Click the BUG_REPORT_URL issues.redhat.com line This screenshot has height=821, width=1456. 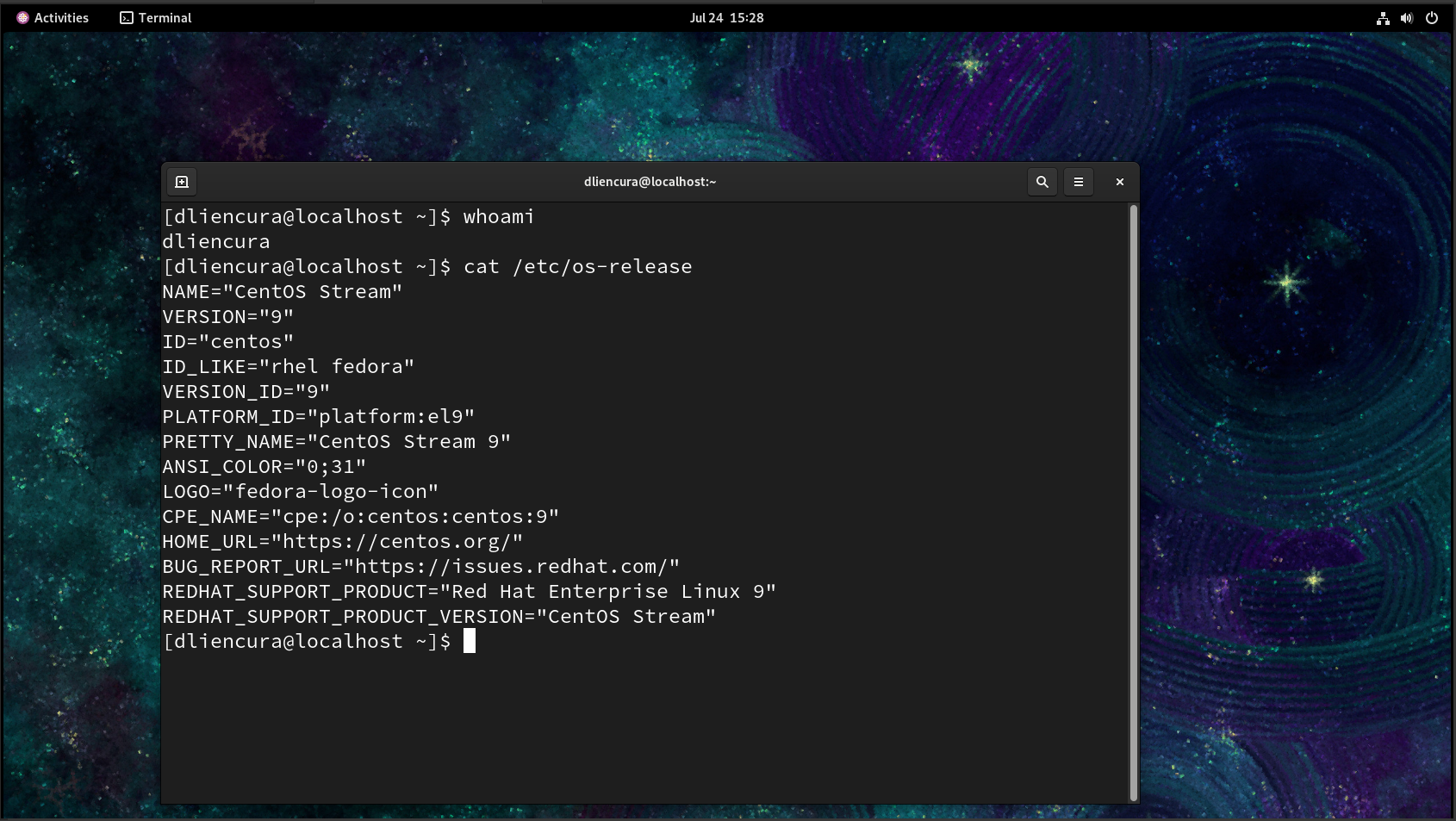tap(421, 567)
